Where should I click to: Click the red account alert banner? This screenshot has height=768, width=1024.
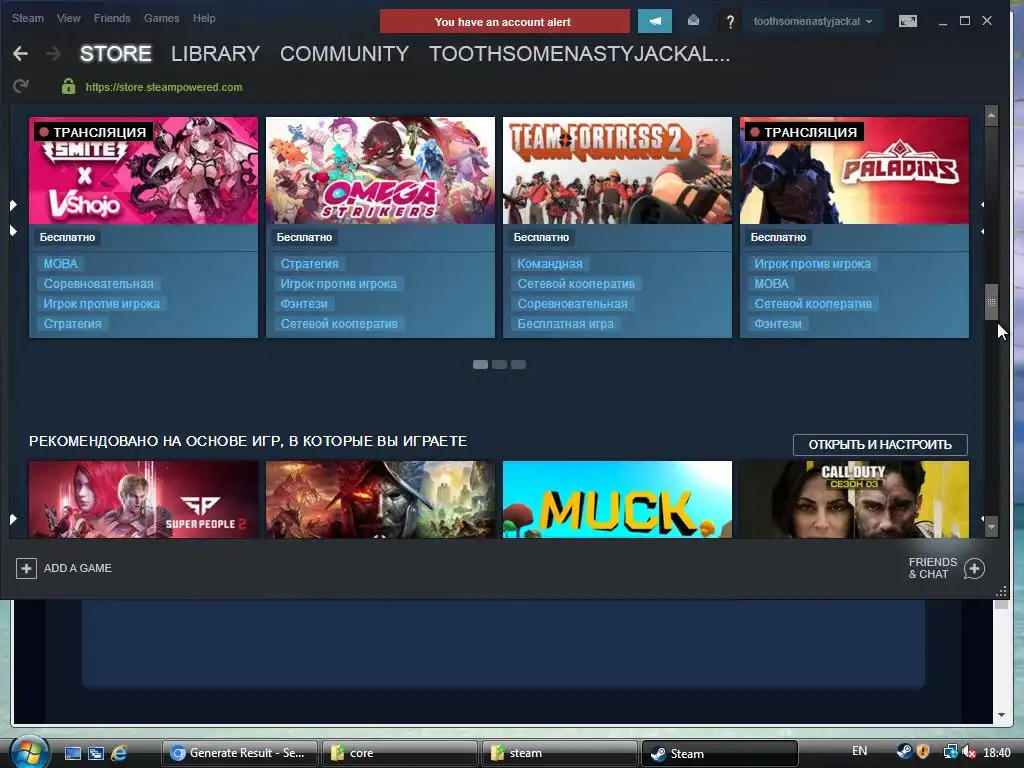[x=504, y=22]
